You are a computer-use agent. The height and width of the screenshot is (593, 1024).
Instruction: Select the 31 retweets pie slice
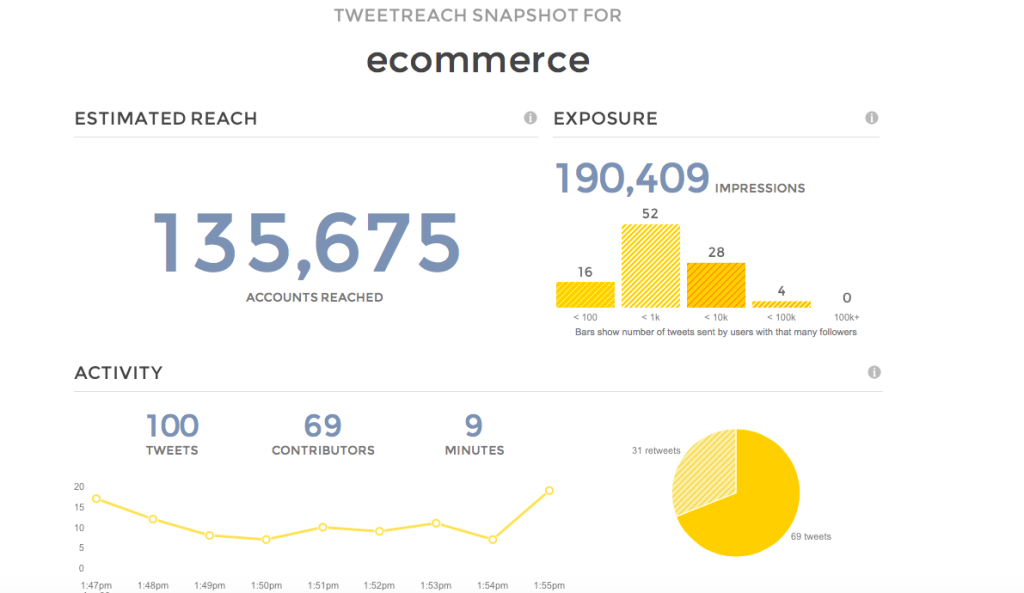click(709, 470)
